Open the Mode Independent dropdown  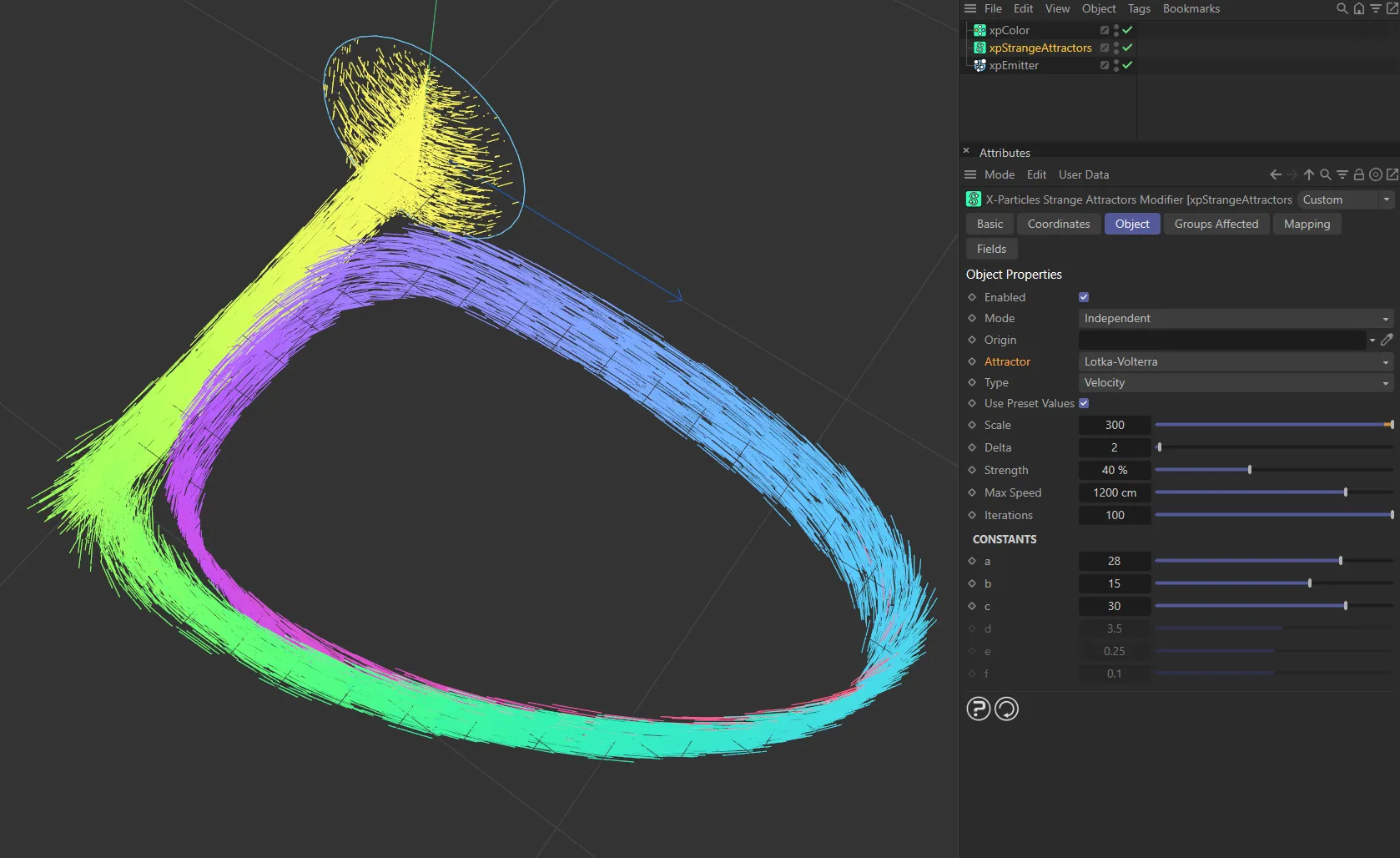pos(1235,318)
